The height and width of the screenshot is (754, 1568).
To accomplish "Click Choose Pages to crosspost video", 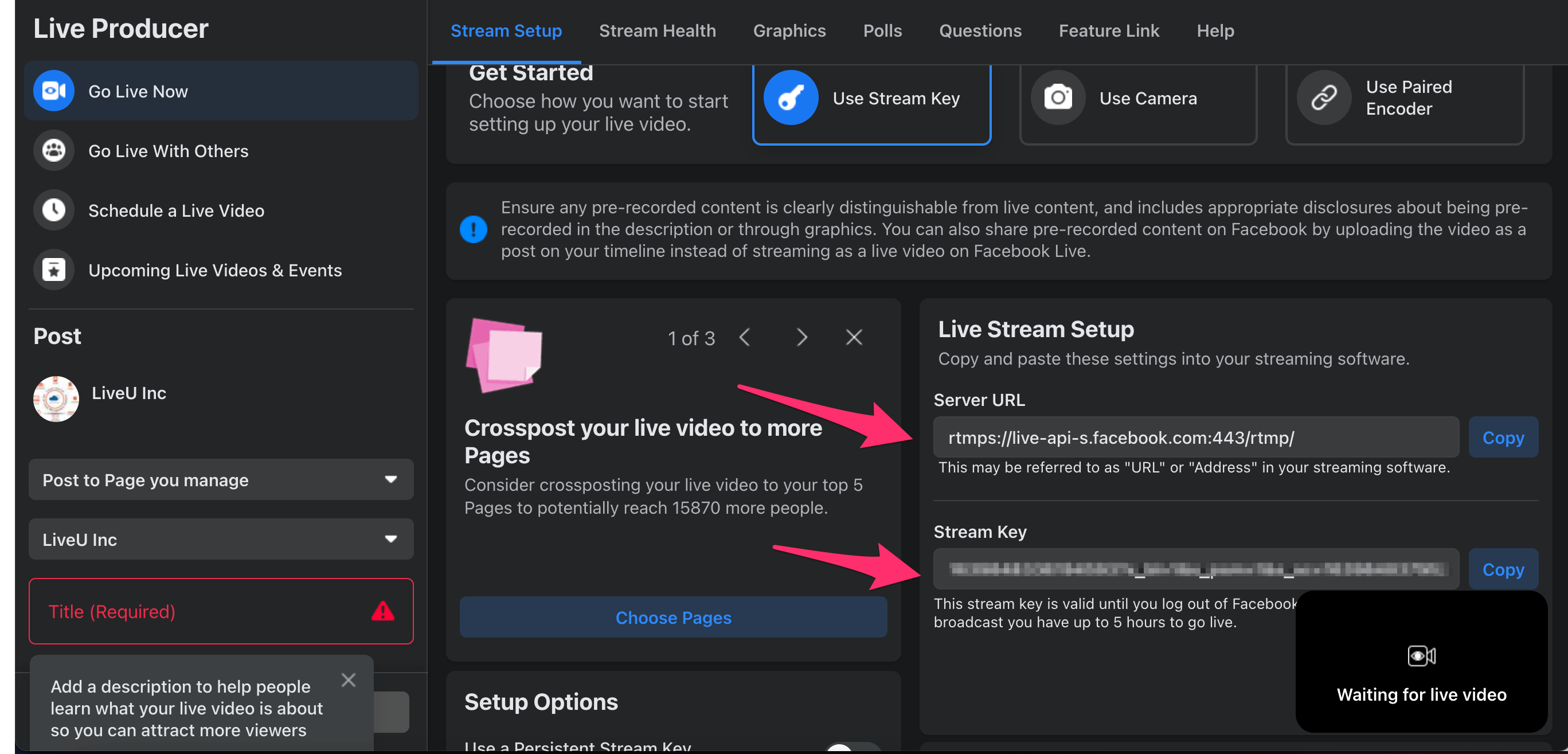I will (x=674, y=617).
